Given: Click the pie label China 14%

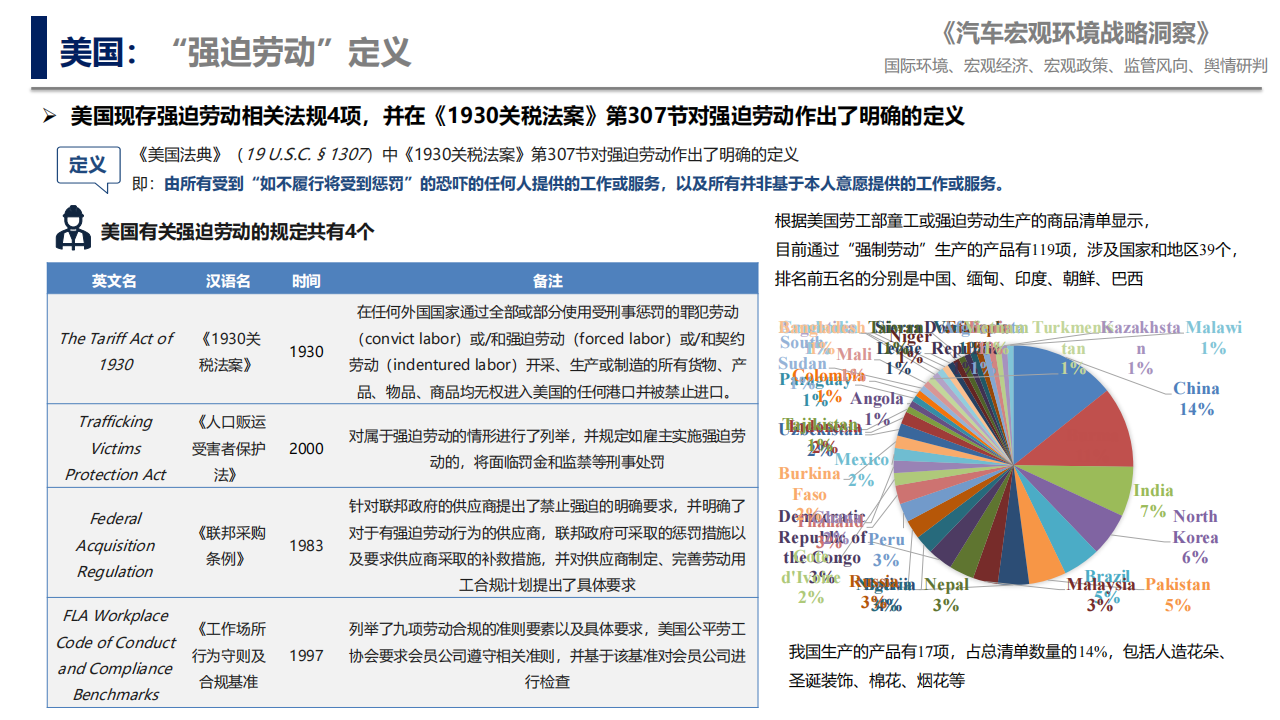Looking at the screenshot, I should pos(1196,398).
